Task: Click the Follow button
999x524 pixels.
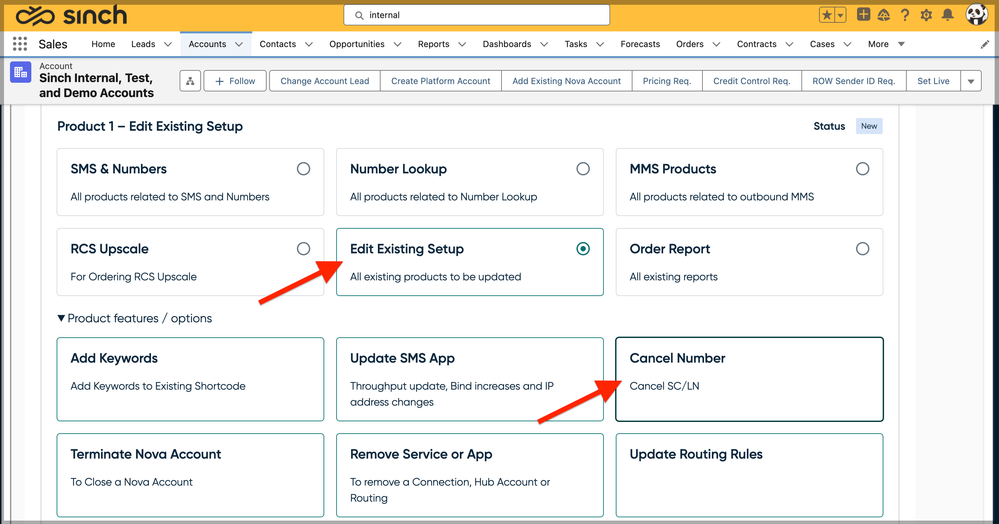Action: pyautogui.click(x=235, y=81)
